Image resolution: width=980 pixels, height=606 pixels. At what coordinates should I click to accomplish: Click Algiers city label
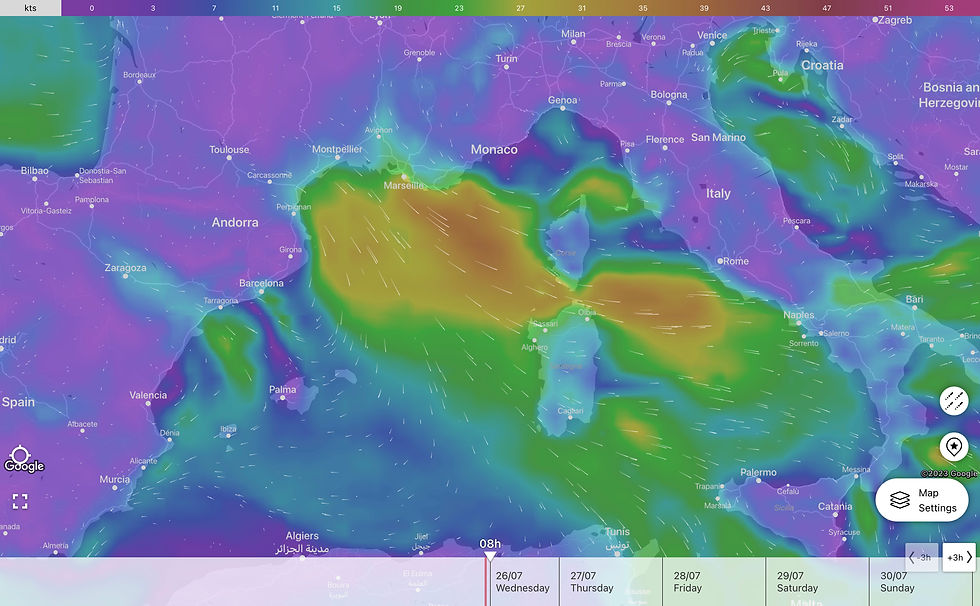point(302,535)
